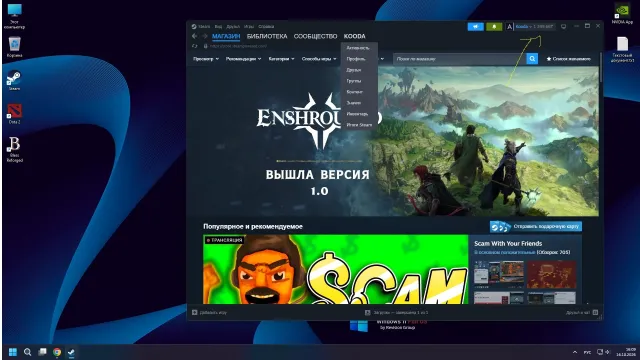
Task: Select the NVIDIA App desktop shortcut
Action: [x=622, y=13]
